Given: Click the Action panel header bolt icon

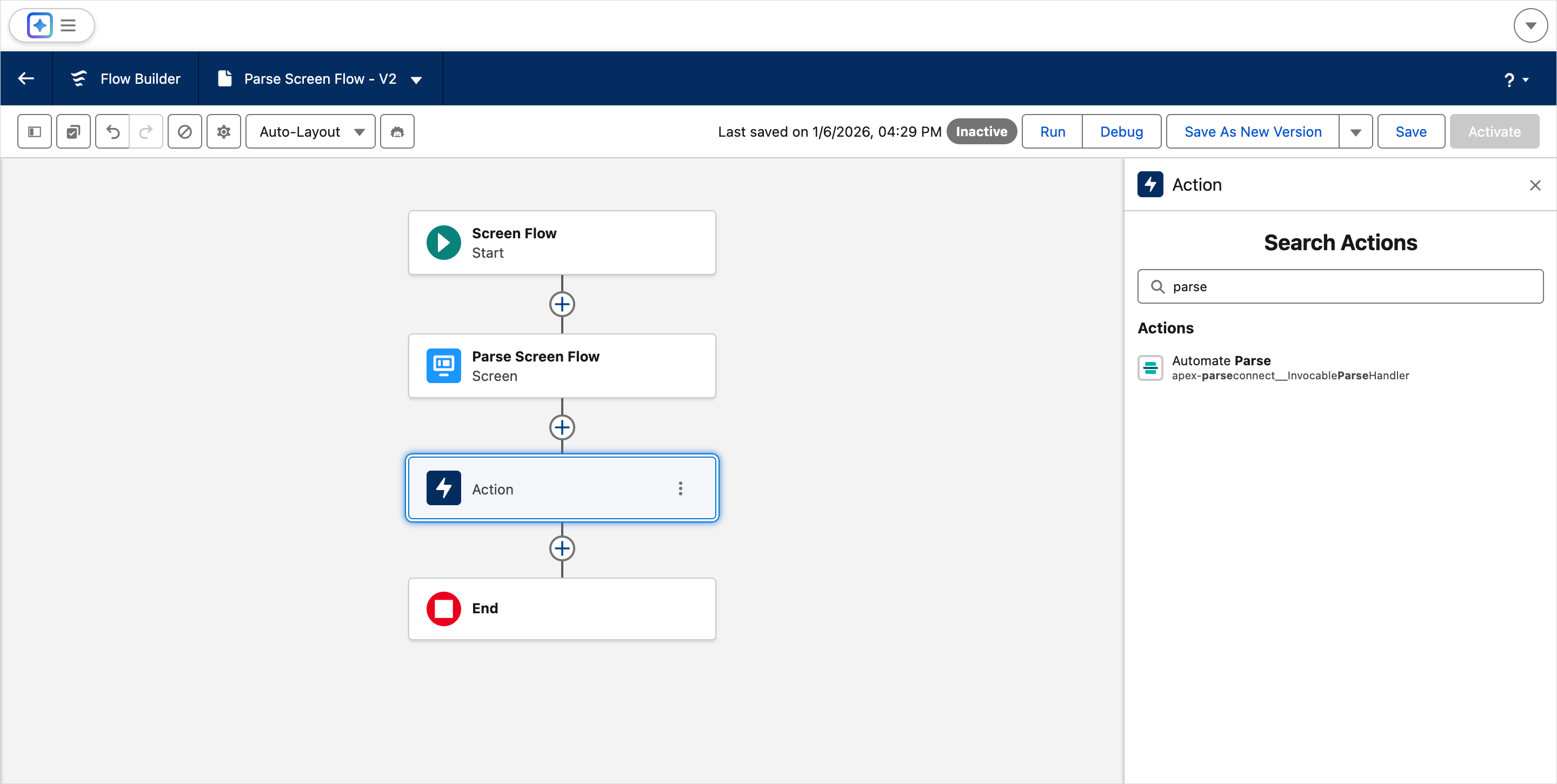Looking at the screenshot, I should point(1150,184).
